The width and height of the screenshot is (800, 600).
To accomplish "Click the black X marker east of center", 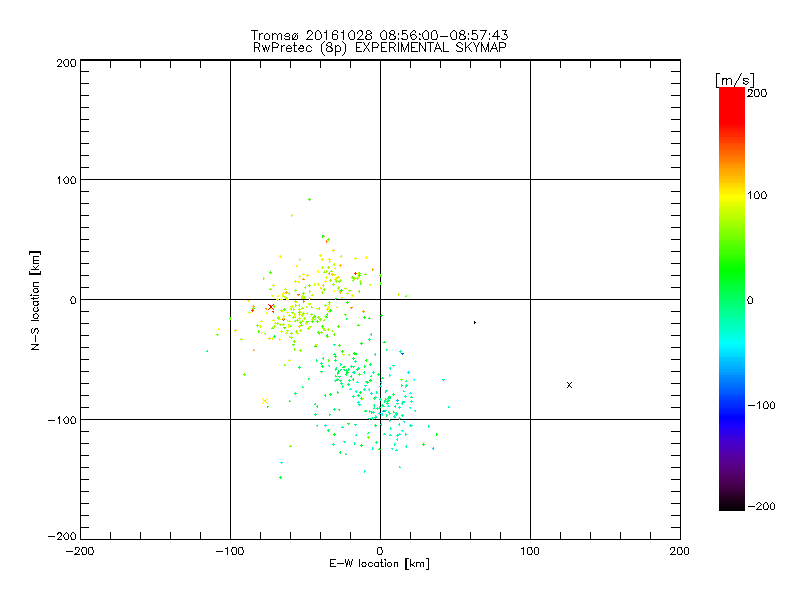I will click(569, 385).
